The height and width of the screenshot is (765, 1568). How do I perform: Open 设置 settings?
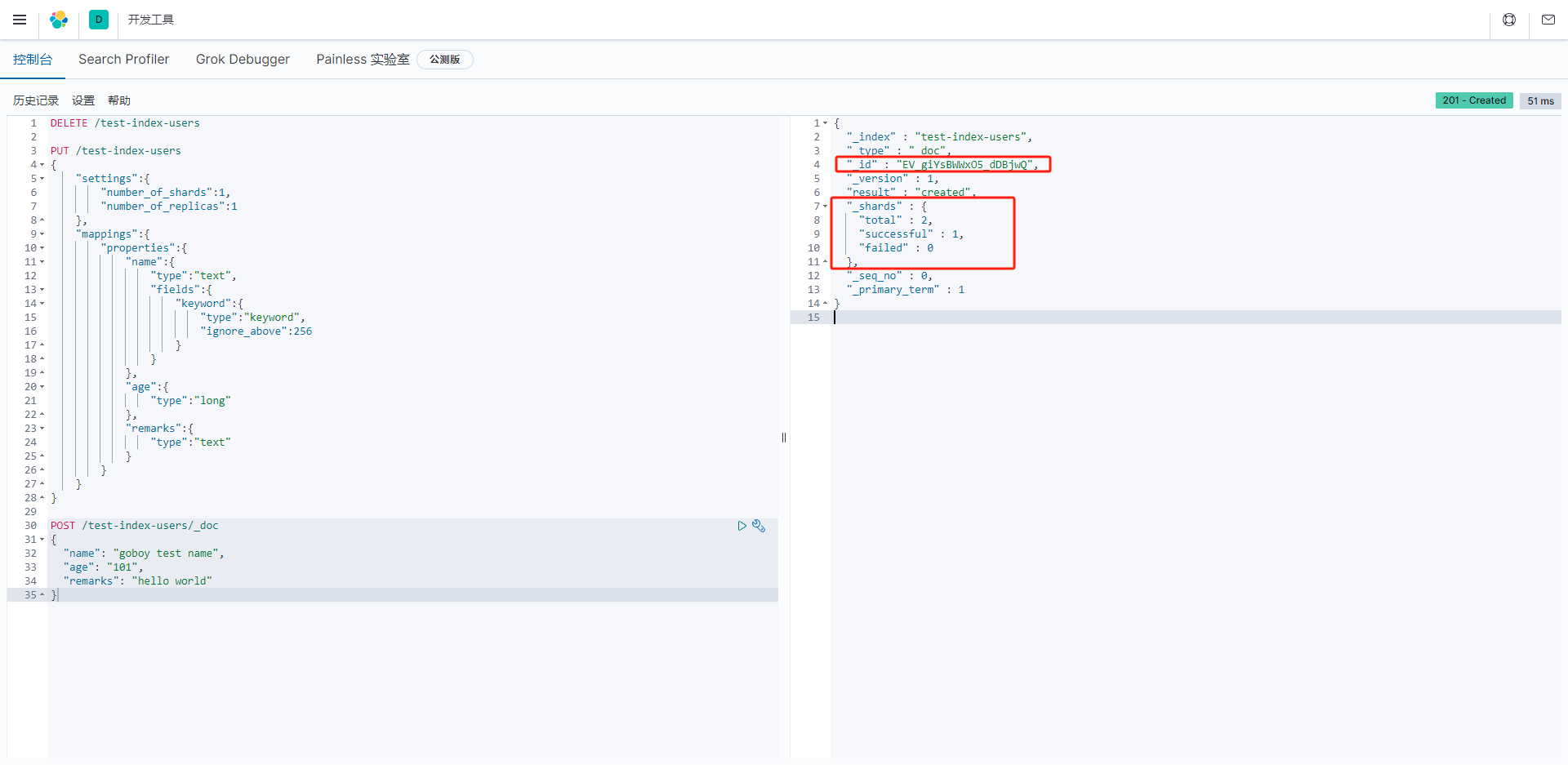(83, 100)
